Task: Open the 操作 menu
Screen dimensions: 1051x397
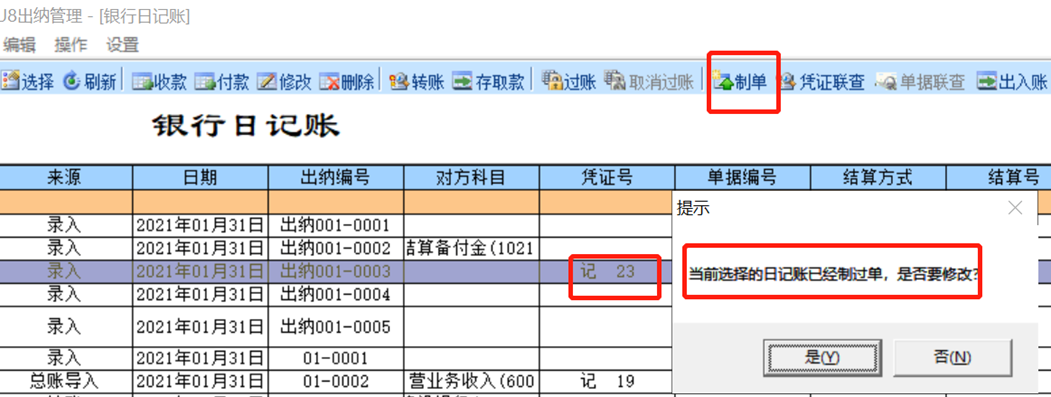Action: 71,45
